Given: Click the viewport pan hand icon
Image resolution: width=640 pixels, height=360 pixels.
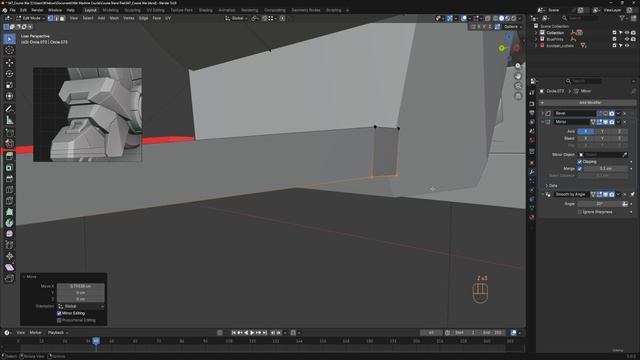Looking at the screenshot, I should point(518,76).
